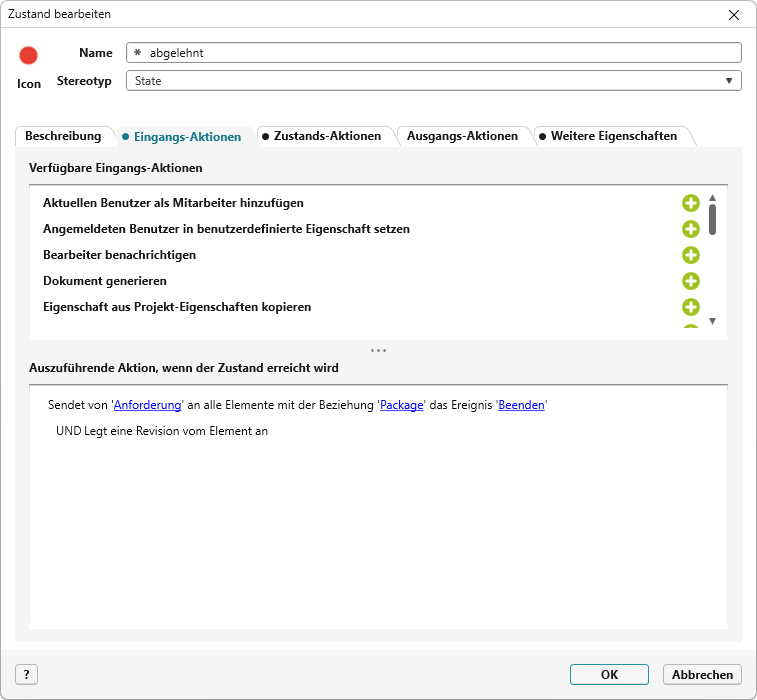Add 'Angemeldeten Benutzer in benutzerdefinierte Eigenschaft setzen' action
The width and height of the screenshot is (757, 700).
coord(690,229)
